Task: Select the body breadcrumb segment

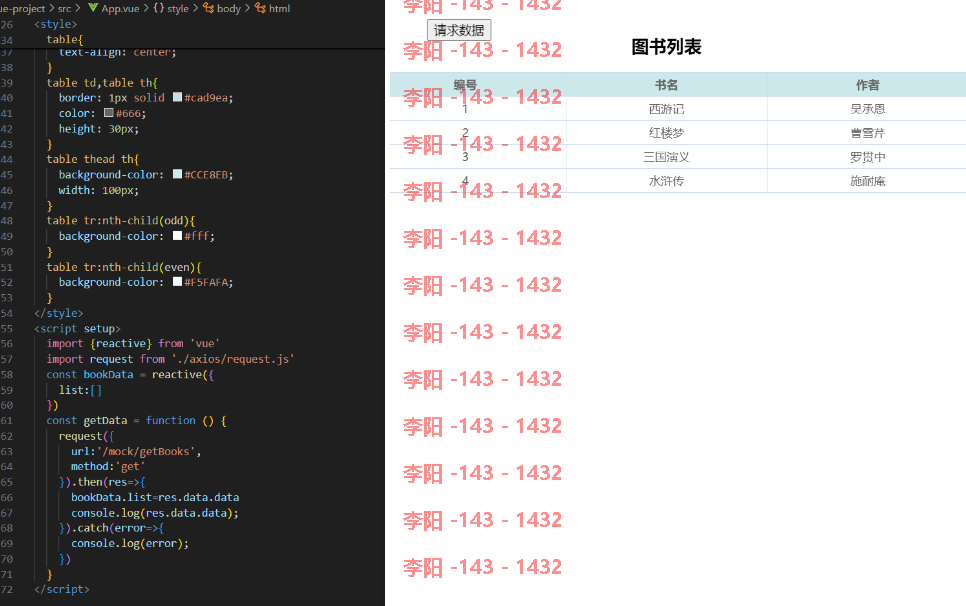Action: [x=229, y=9]
